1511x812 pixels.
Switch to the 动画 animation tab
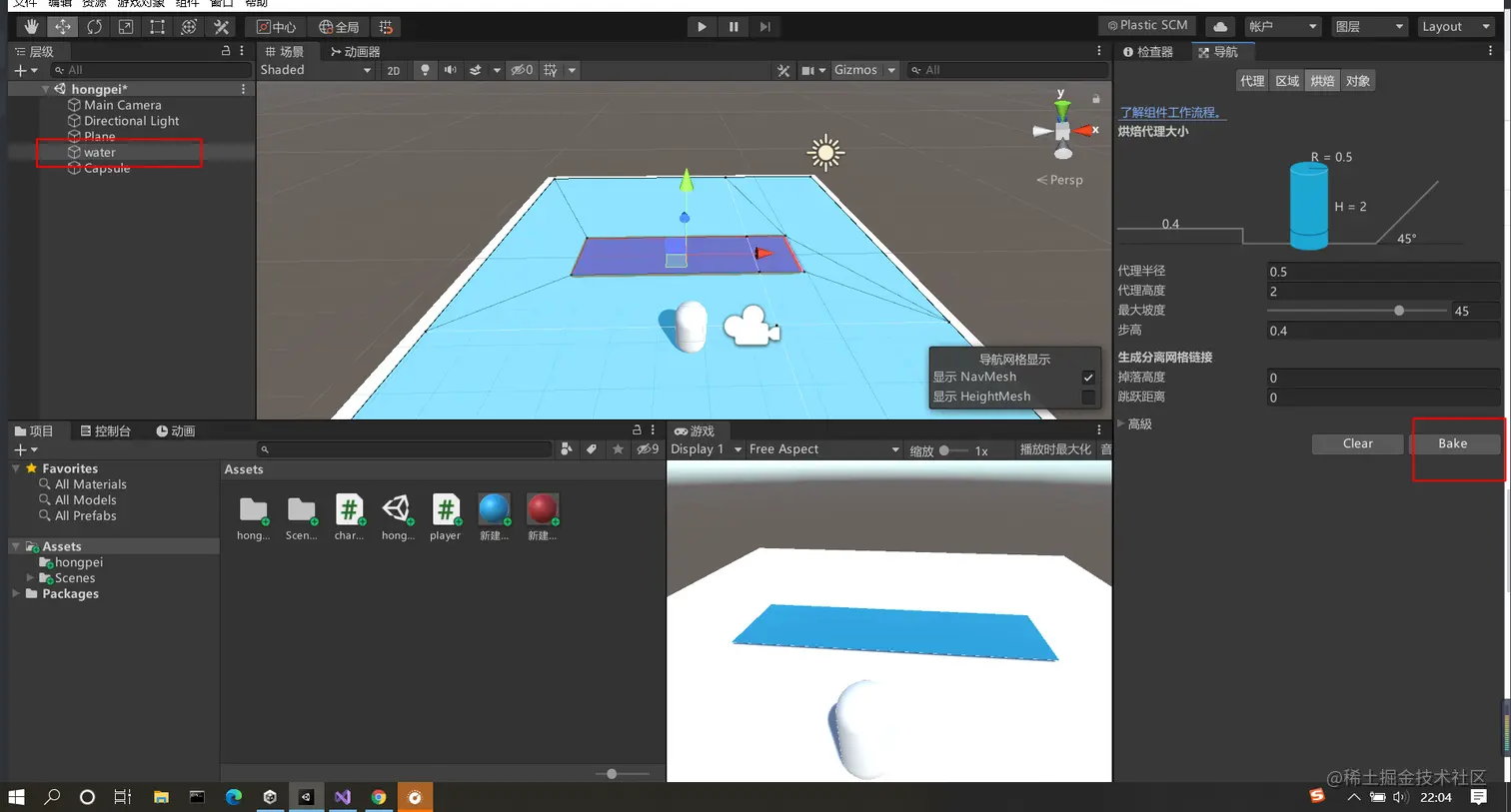(176, 431)
